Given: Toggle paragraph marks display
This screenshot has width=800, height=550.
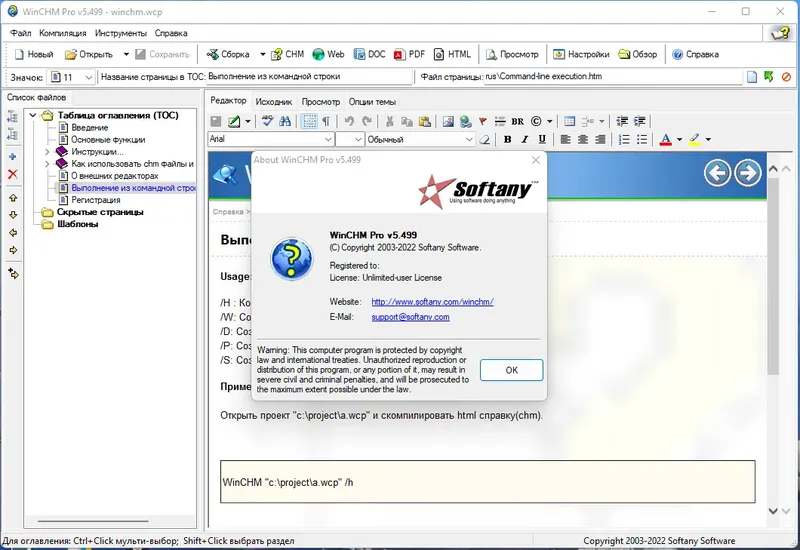Looking at the screenshot, I should point(326,121).
